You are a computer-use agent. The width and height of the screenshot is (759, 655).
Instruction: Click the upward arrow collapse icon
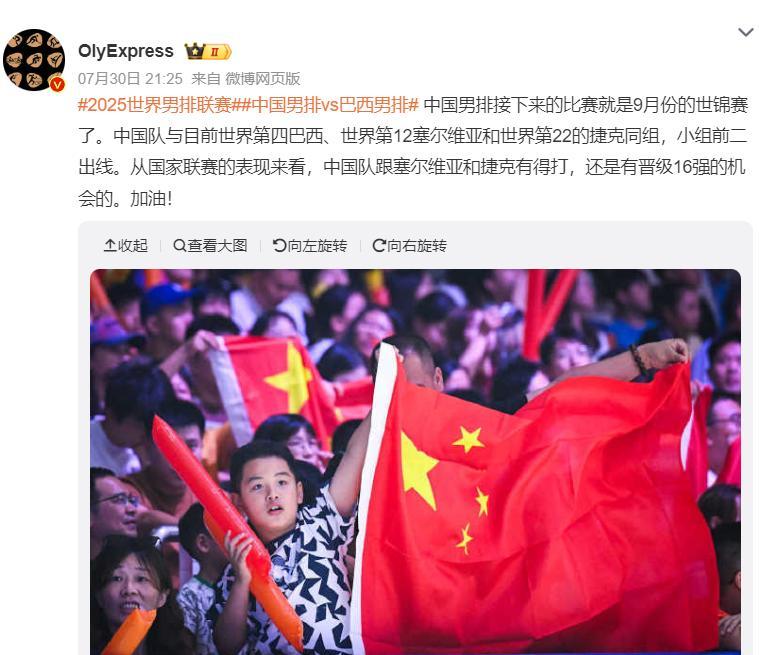pos(110,245)
